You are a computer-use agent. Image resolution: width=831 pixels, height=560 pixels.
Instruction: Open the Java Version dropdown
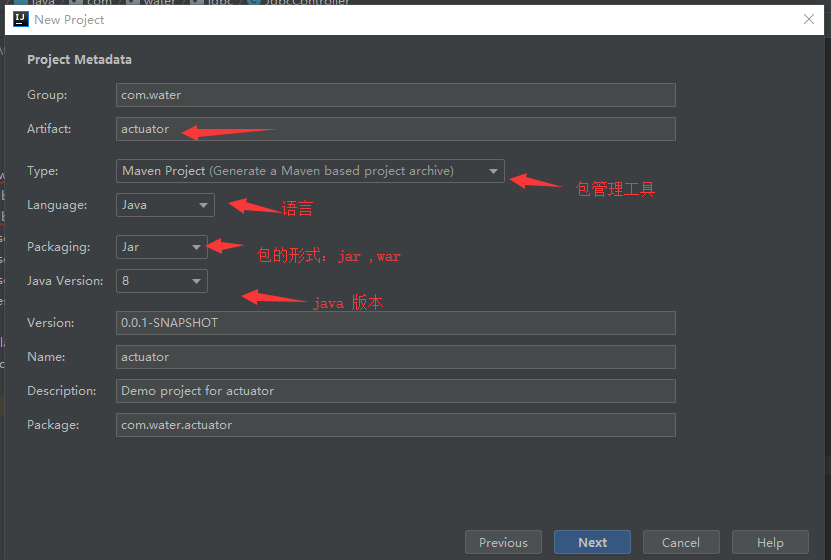coord(162,281)
